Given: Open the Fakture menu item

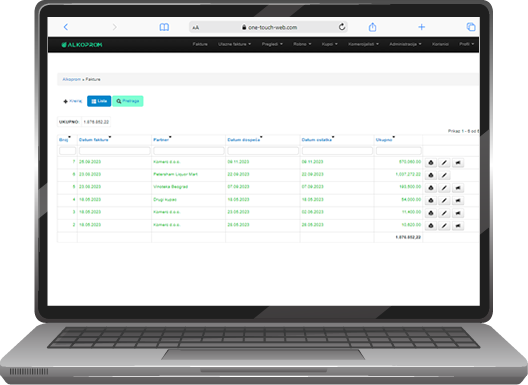Looking at the screenshot, I should pos(200,44).
